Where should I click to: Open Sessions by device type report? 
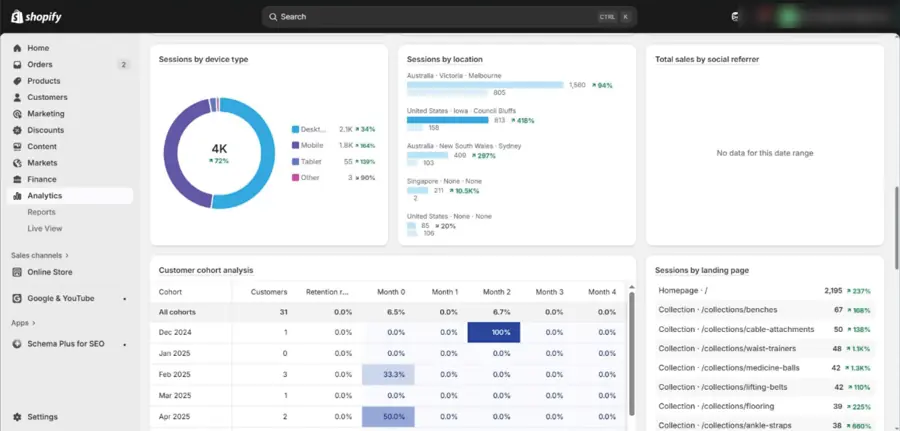click(203, 59)
